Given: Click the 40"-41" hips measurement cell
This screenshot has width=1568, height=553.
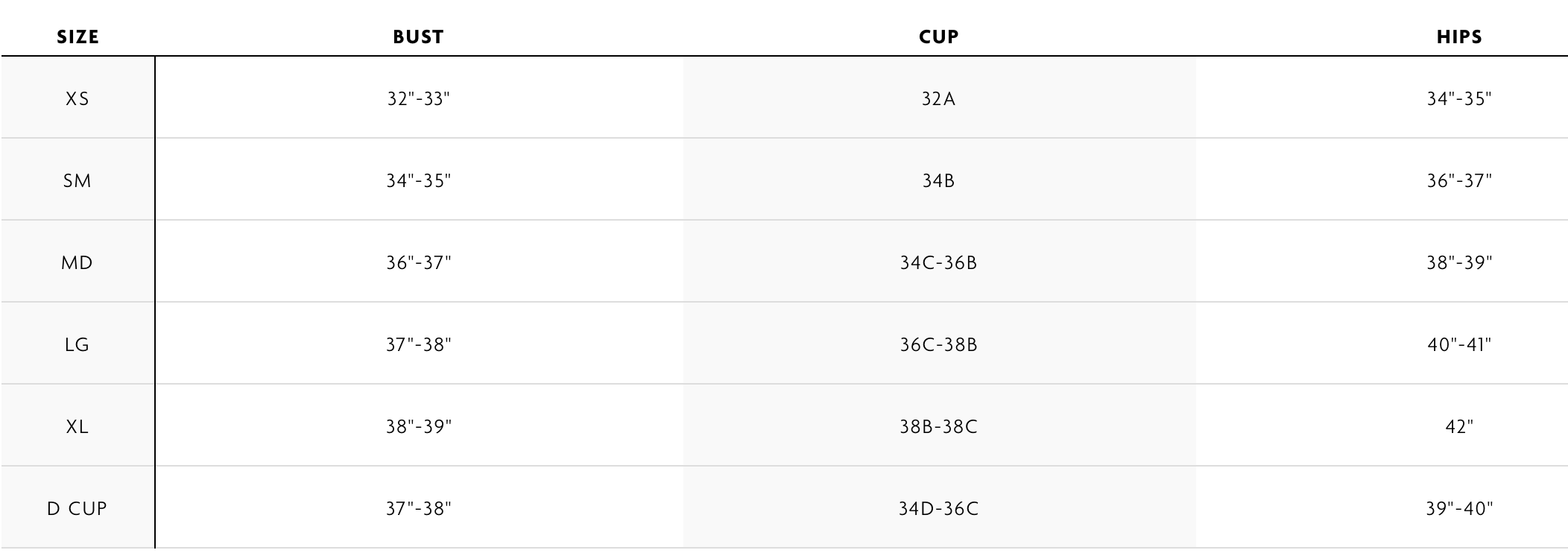Looking at the screenshot, I should (x=1458, y=345).
